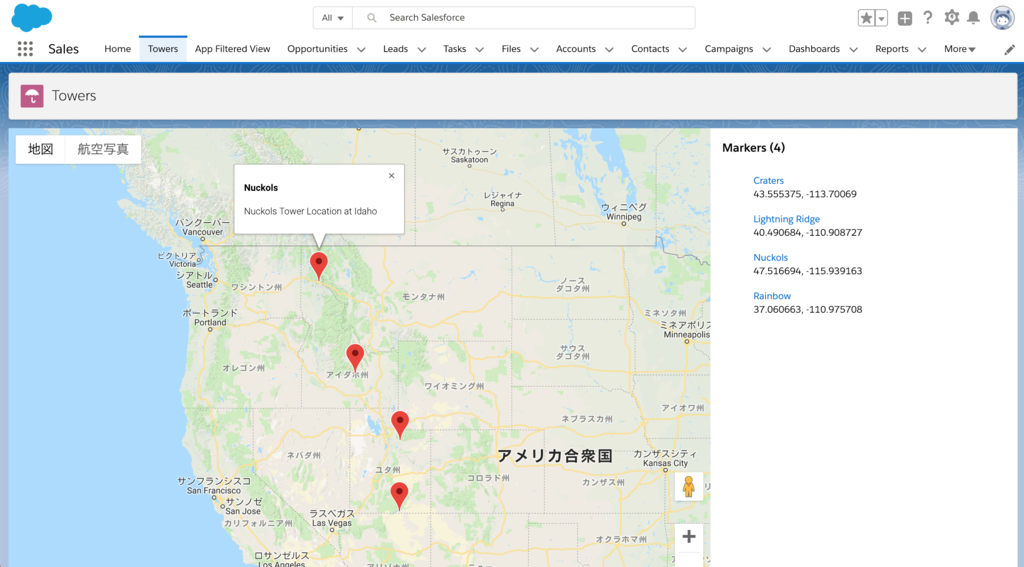Click the Towers umbrella page icon
The height and width of the screenshot is (567, 1024).
(32, 96)
